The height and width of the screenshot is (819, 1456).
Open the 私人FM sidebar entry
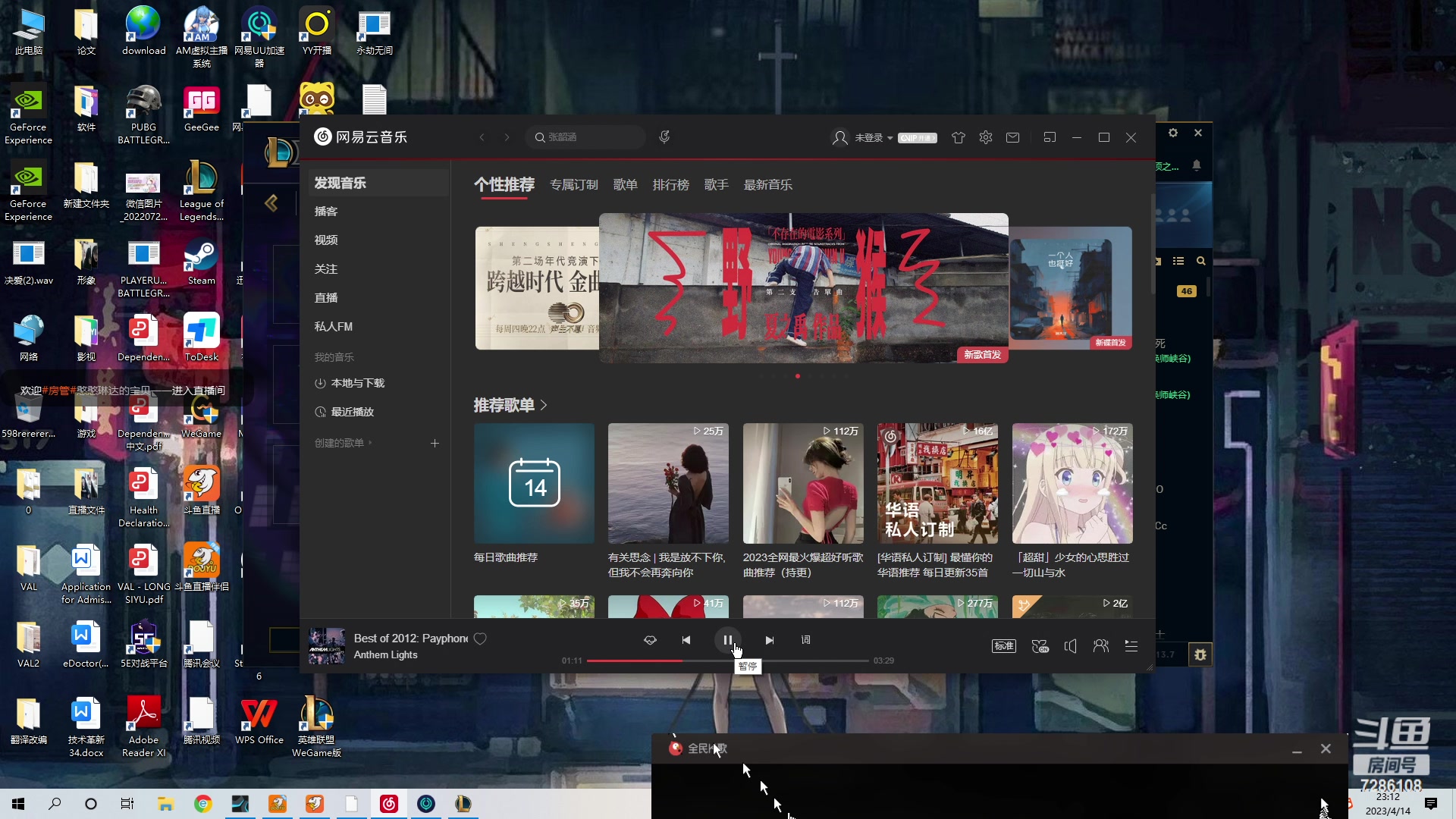point(334,326)
